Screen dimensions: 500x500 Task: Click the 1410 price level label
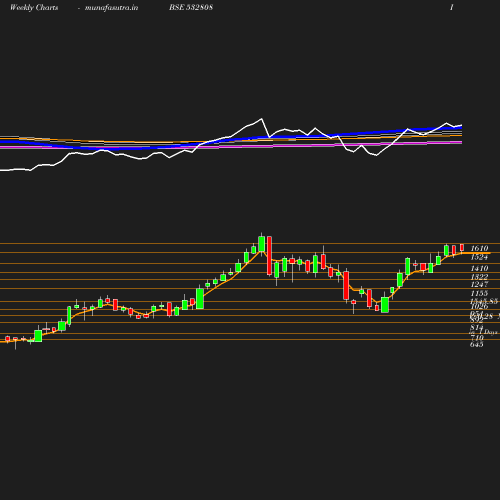point(479,268)
